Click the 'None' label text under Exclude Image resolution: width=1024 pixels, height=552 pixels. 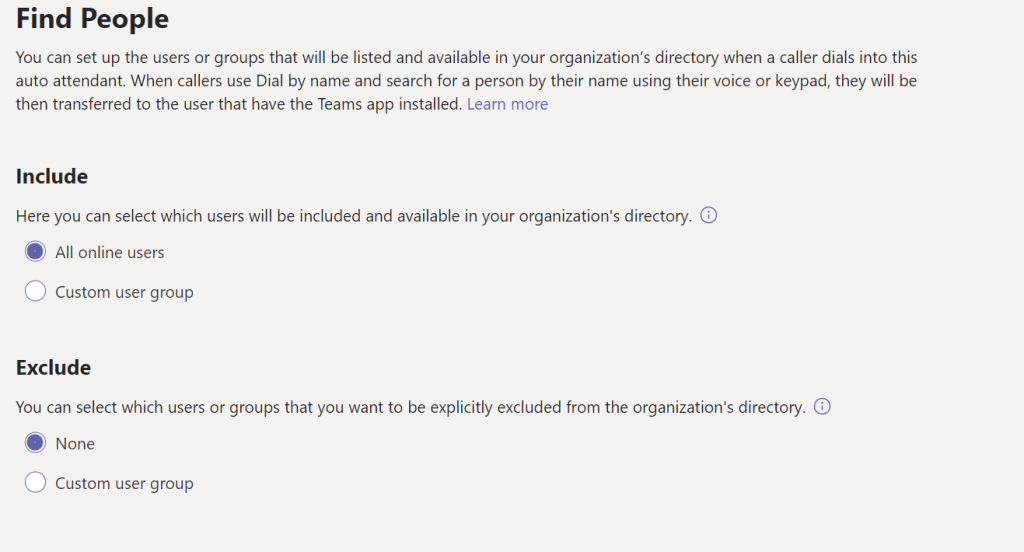[75, 443]
